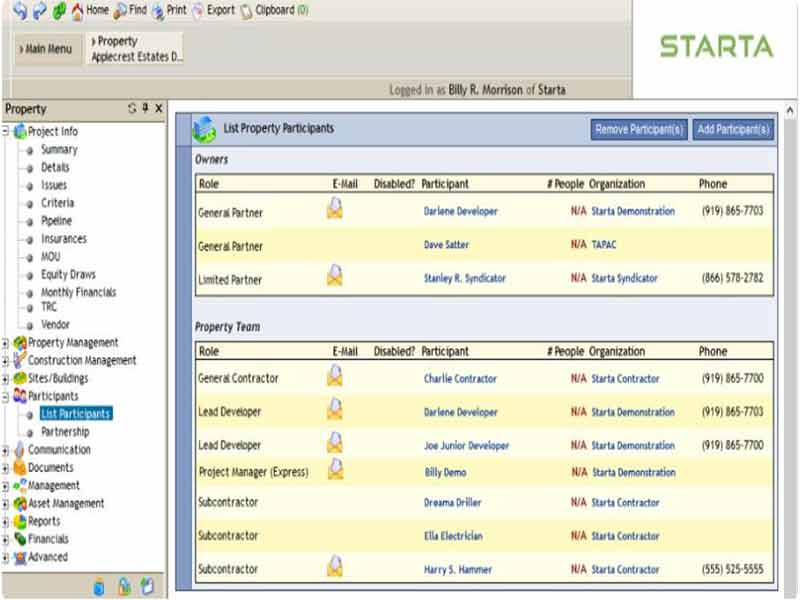Open participant Stanley R. Syndicator
800x600 pixels.
click(465, 279)
